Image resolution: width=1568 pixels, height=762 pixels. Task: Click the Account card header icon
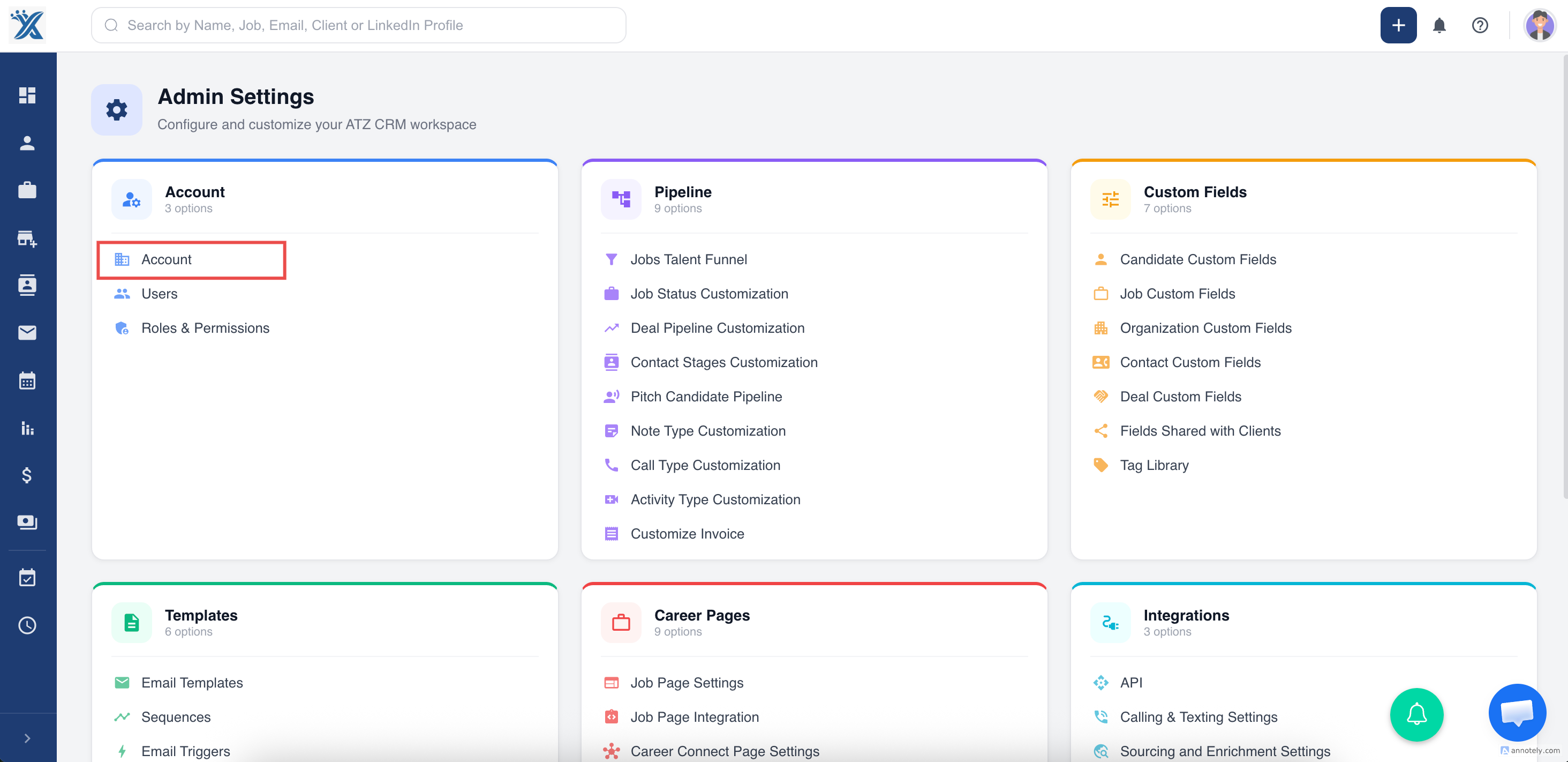pos(132,199)
